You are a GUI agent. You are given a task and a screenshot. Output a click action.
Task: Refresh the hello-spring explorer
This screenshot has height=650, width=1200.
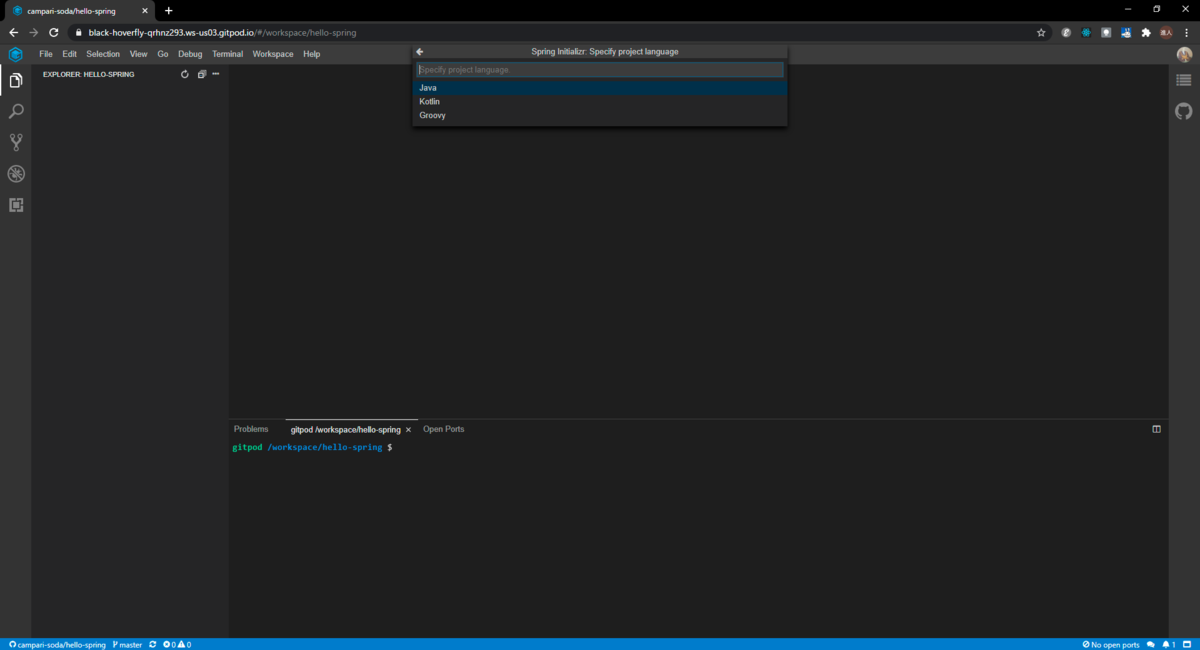coord(185,74)
